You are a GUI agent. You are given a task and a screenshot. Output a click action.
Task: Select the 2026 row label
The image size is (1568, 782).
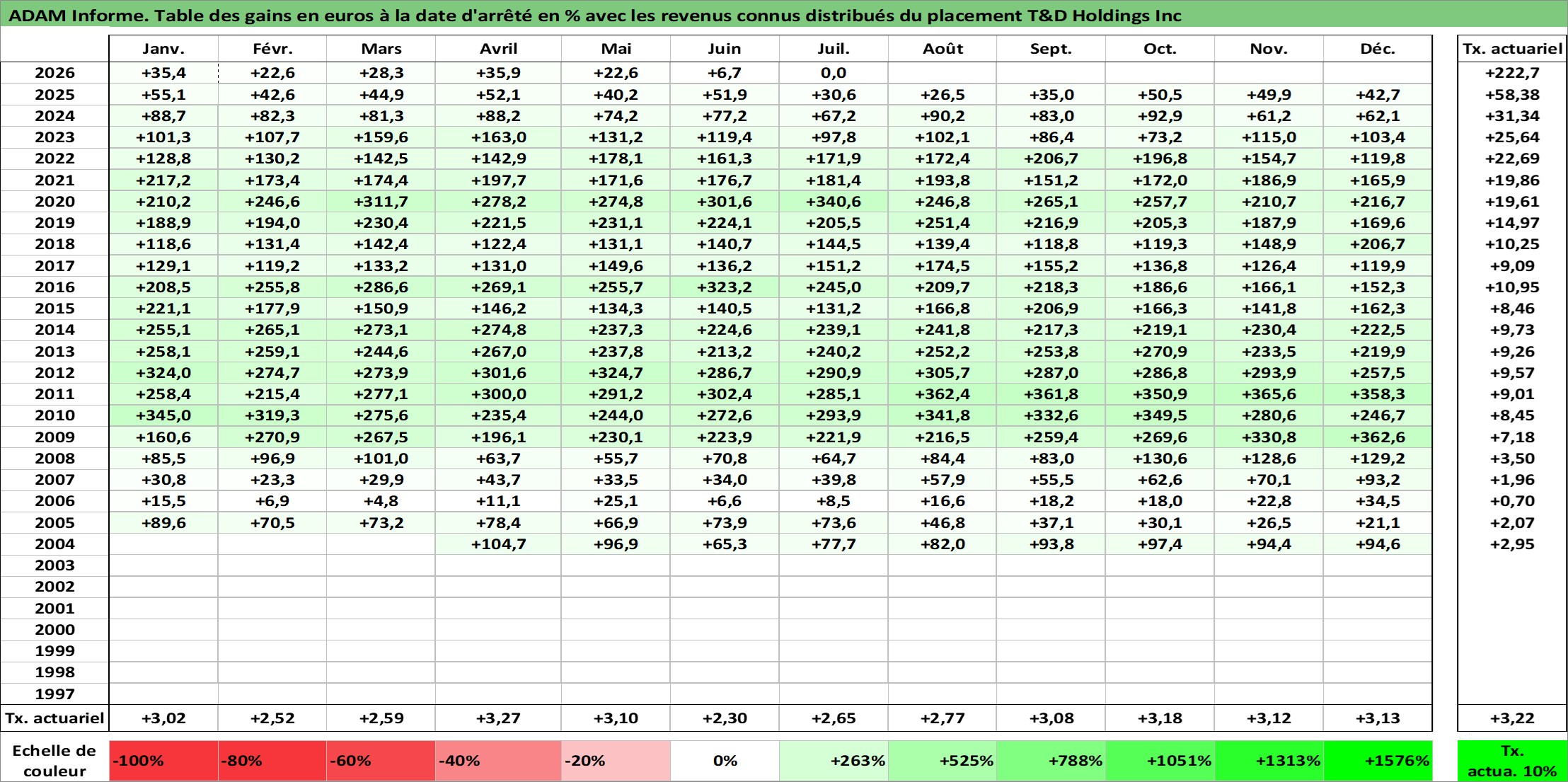click(54, 73)
